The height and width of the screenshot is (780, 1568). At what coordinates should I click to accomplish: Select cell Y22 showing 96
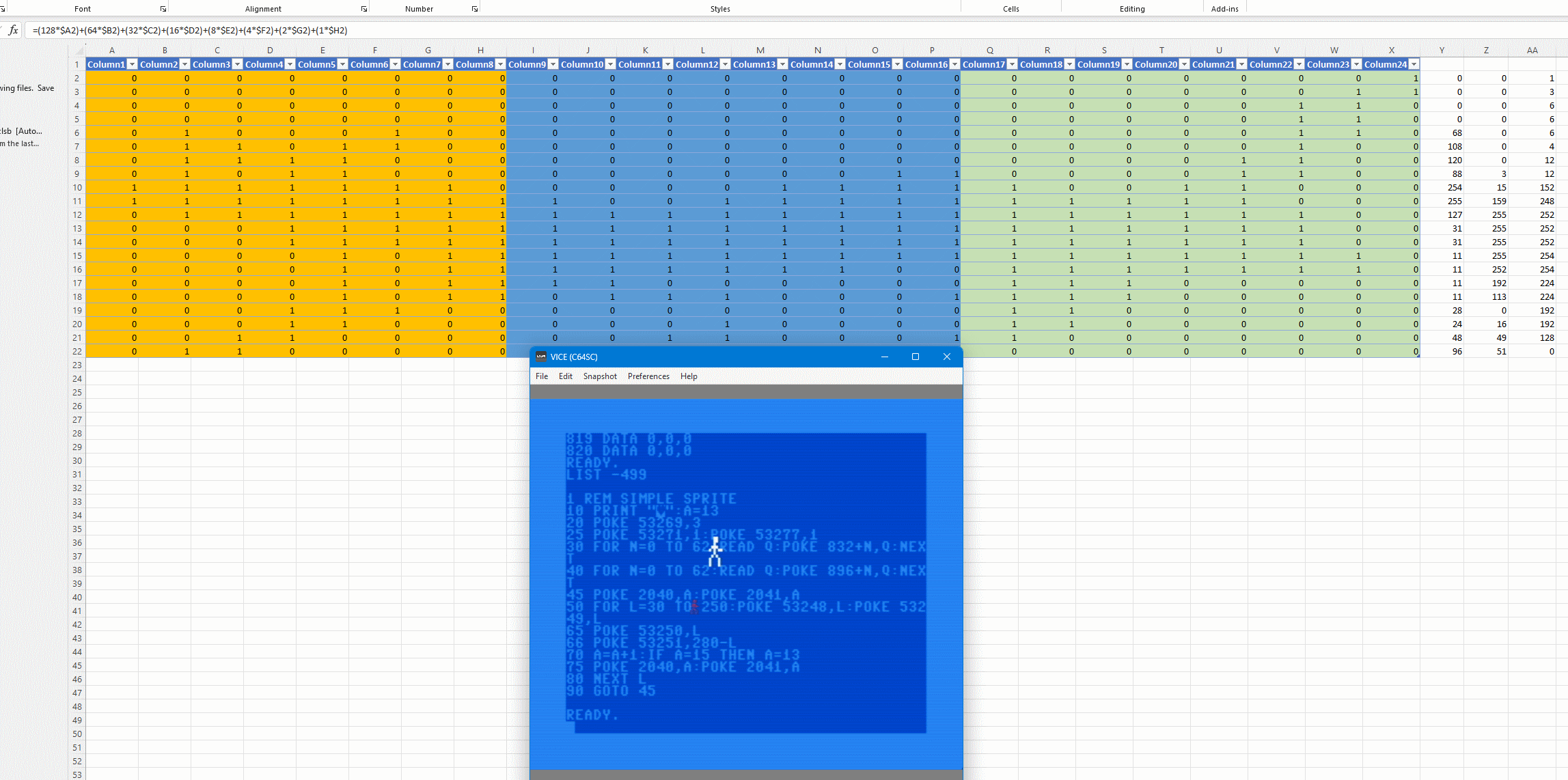click(x=1442, y=351)
